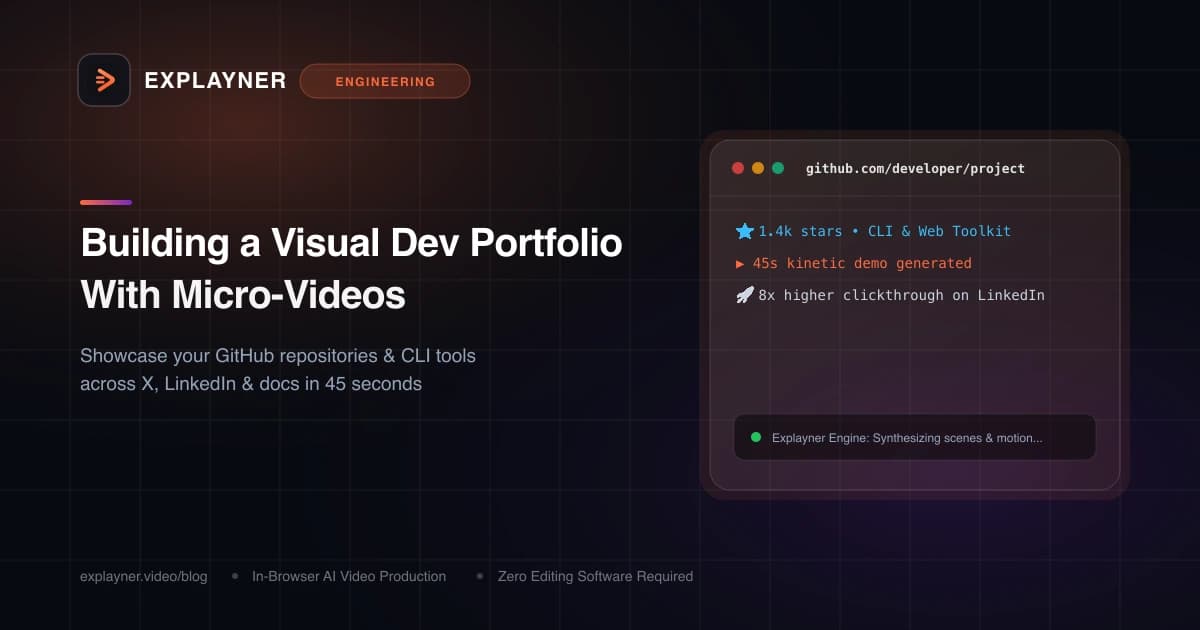Screen dimensions: 1200x630
Task: Click the green status dot in engine bar
Action: 756,437
